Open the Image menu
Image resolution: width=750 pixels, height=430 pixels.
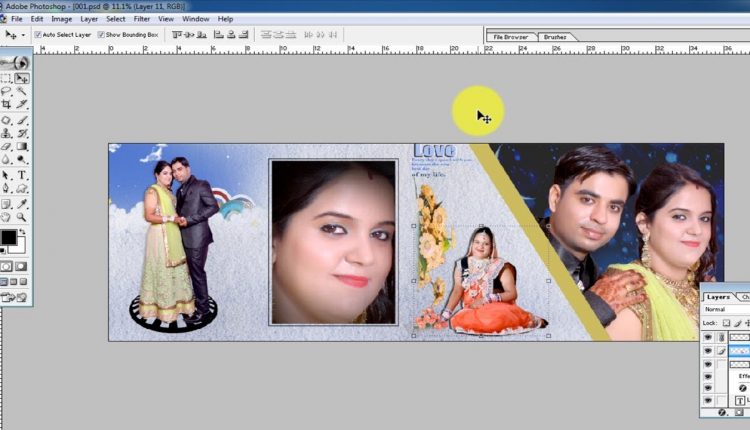point(62,19)
